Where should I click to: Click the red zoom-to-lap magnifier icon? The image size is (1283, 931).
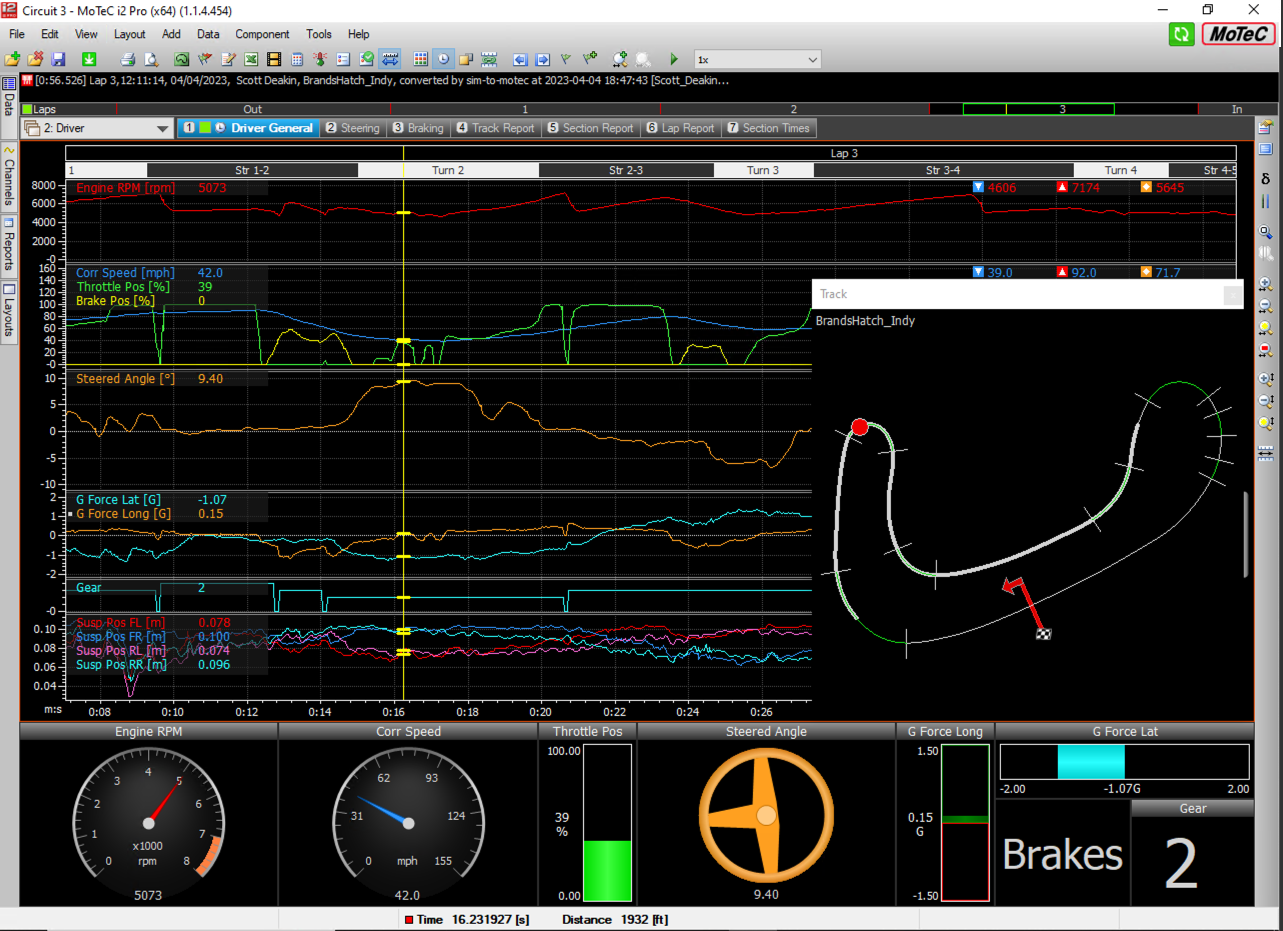tap(1266, 349)
